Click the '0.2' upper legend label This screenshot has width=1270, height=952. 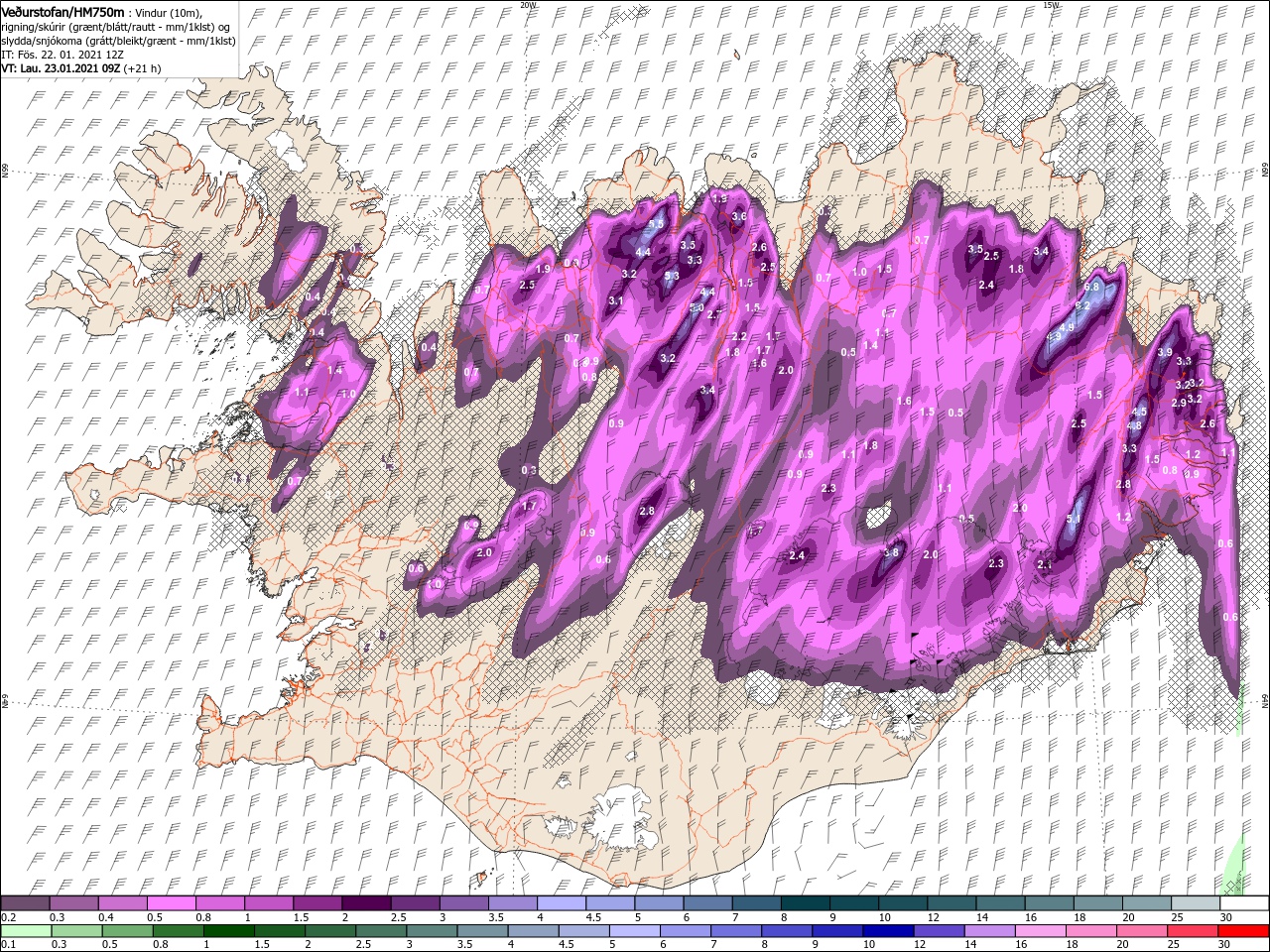[9, 917]
